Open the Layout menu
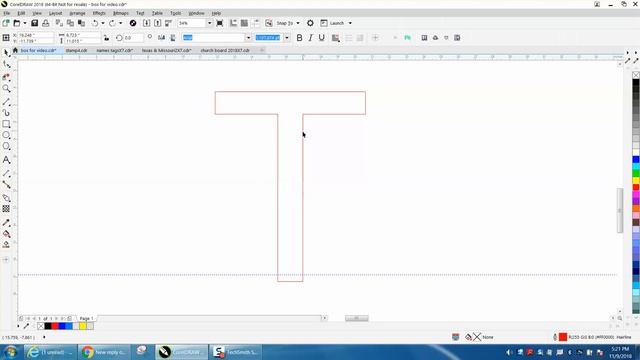 point(56,13)
